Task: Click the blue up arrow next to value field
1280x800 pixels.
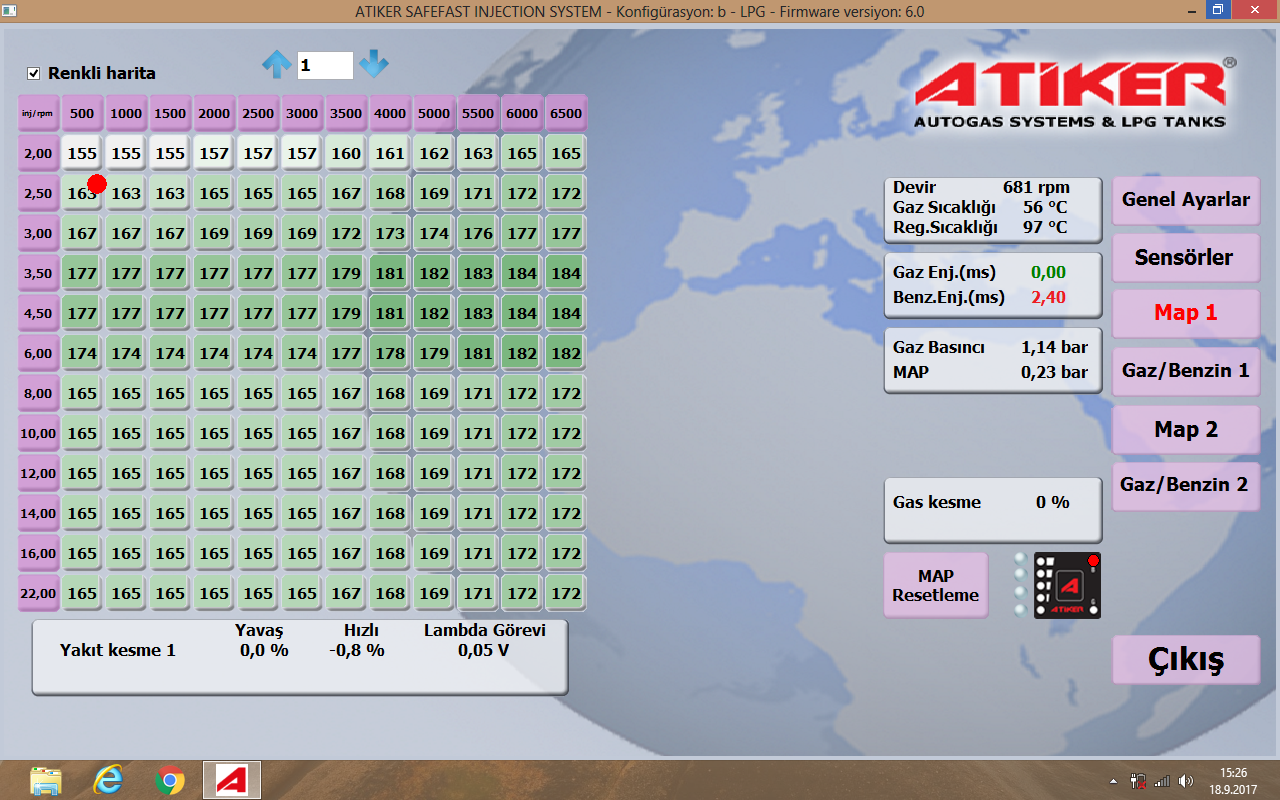Action: (x=276, y=65)
